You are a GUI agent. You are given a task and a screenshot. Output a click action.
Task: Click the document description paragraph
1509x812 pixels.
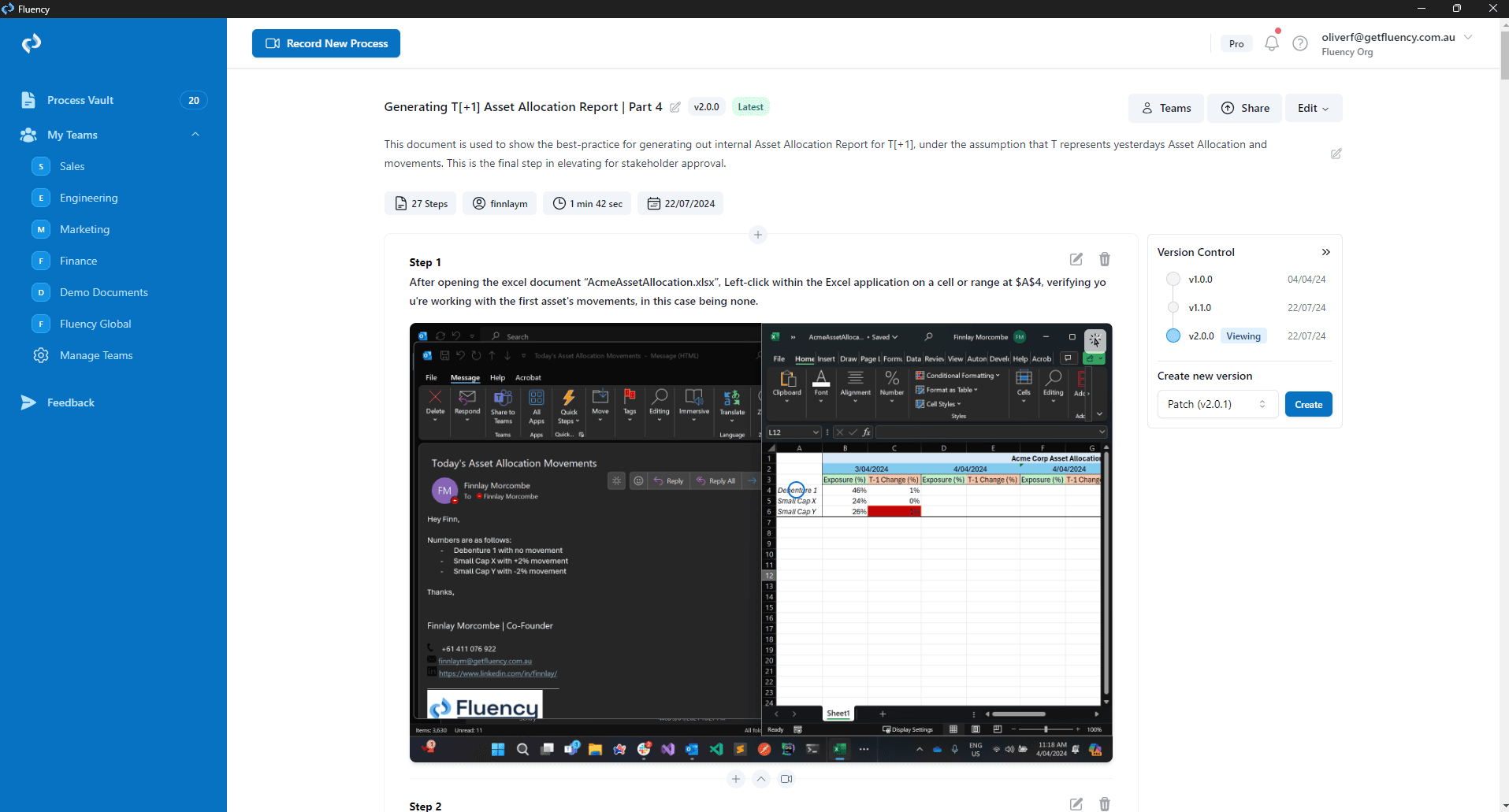[825, 154]
